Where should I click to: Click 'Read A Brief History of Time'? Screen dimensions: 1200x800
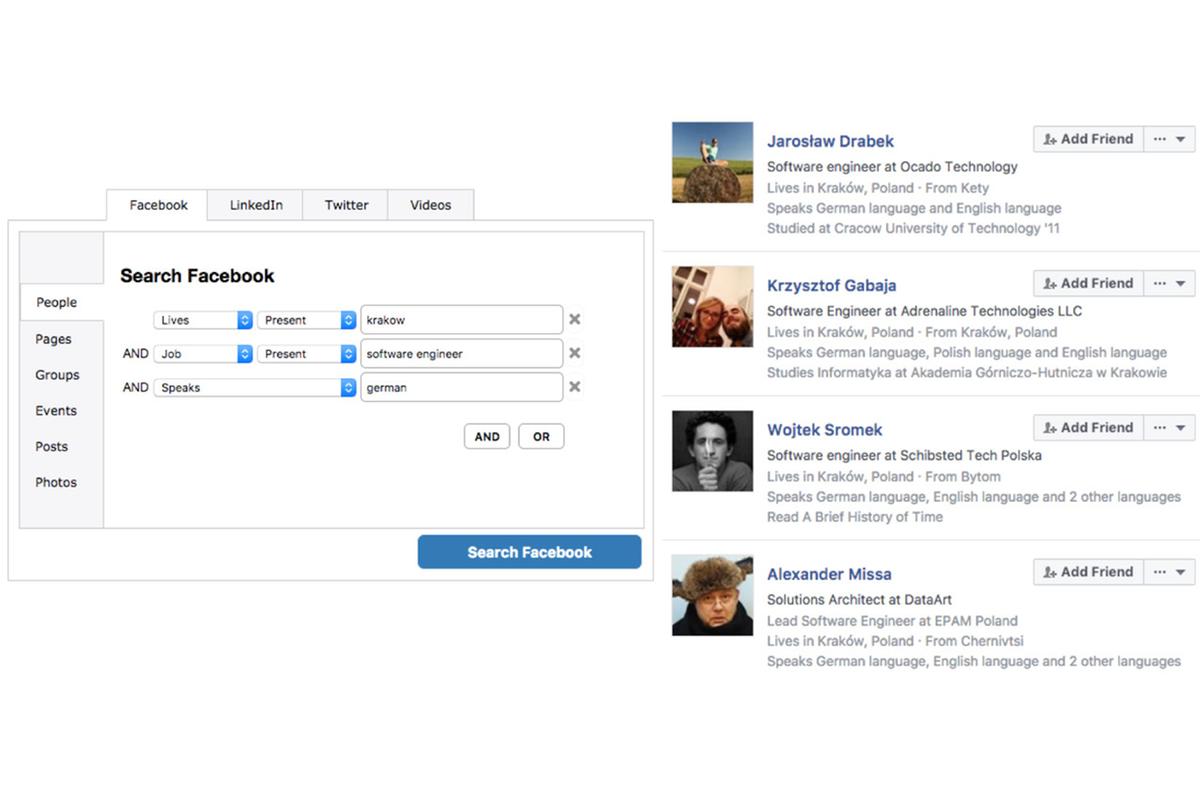[x=855, y=517]
